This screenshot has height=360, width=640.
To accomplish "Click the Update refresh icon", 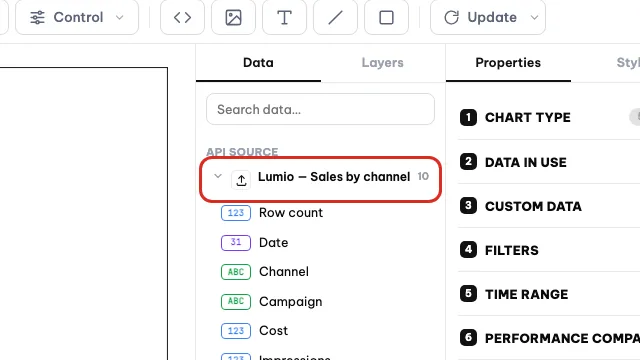I will (451, 18).
